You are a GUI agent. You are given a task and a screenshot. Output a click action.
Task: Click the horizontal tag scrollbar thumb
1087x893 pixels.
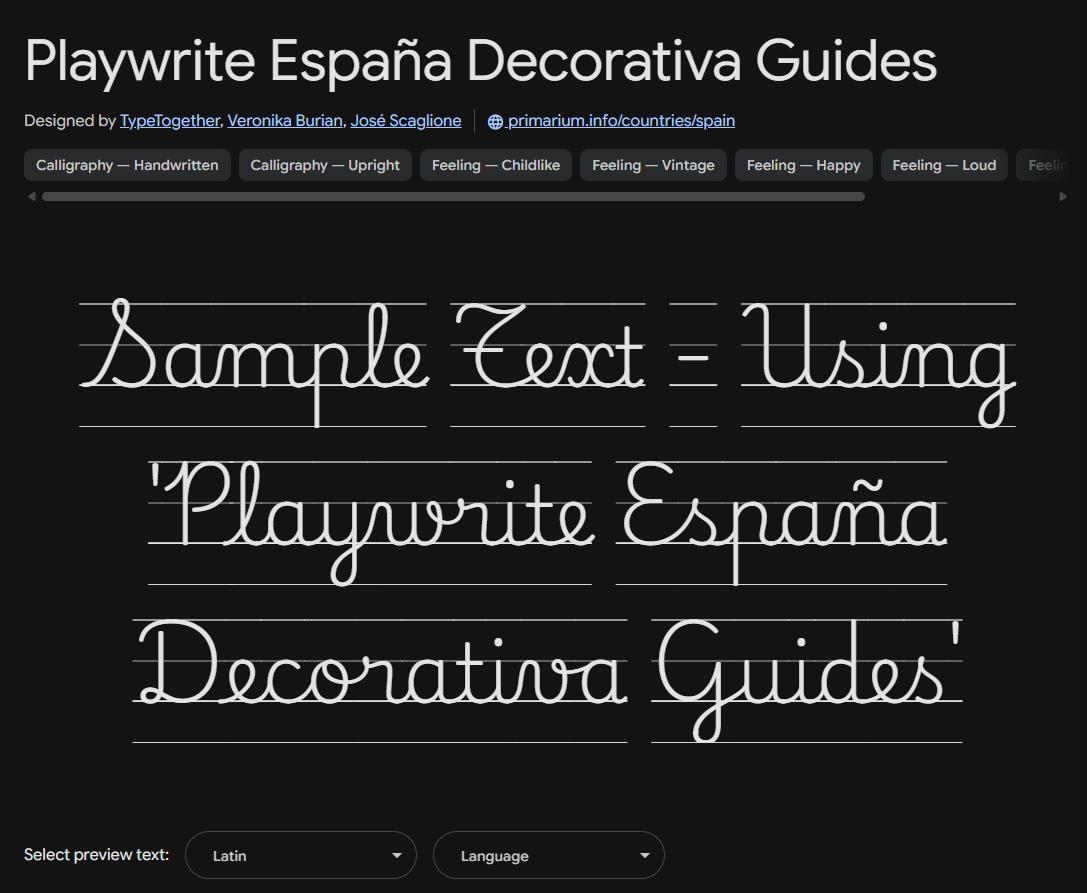[x=453, y=197]
